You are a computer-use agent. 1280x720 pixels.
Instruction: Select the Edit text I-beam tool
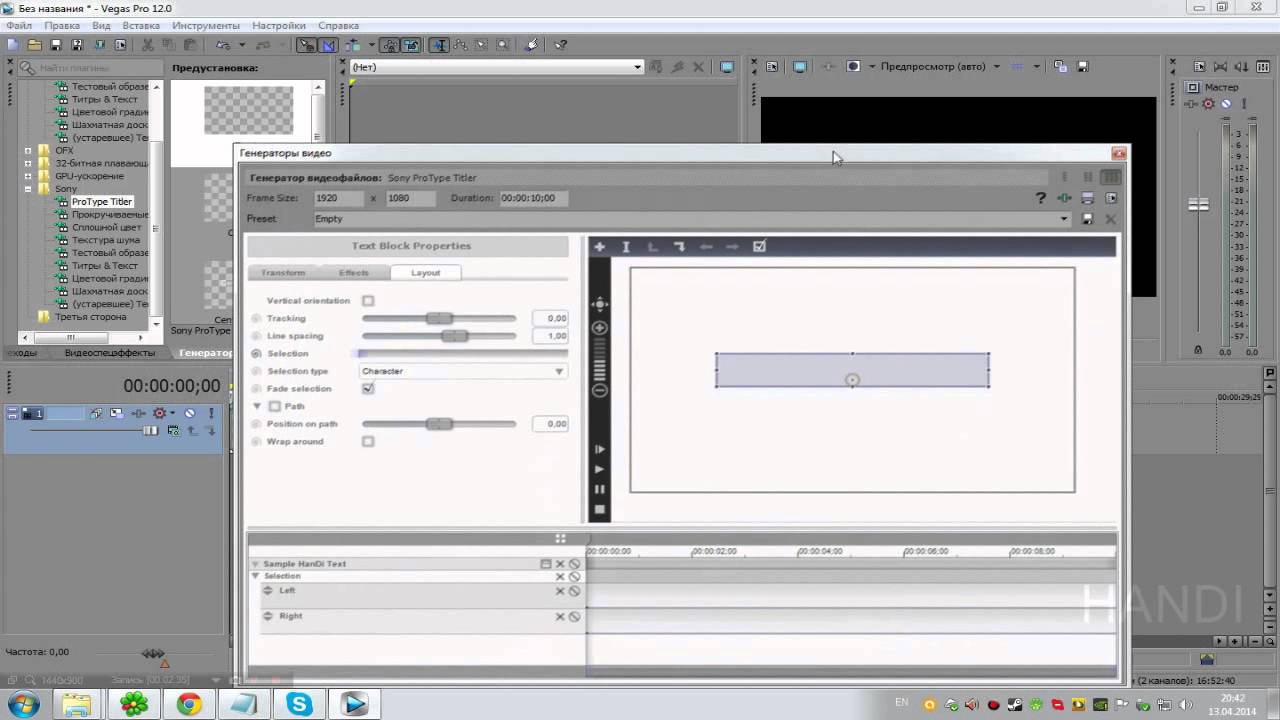coord(626,246)
